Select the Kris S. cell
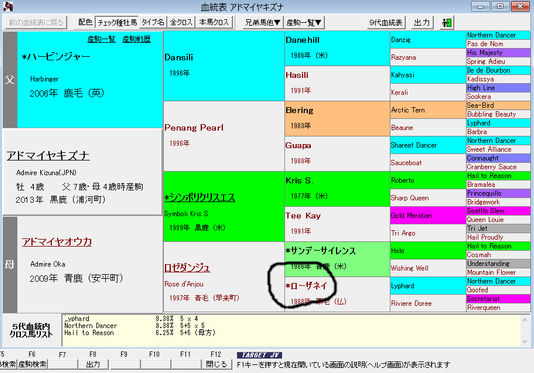This screenshot has width=534, height=373. click(x=337, y=189)
